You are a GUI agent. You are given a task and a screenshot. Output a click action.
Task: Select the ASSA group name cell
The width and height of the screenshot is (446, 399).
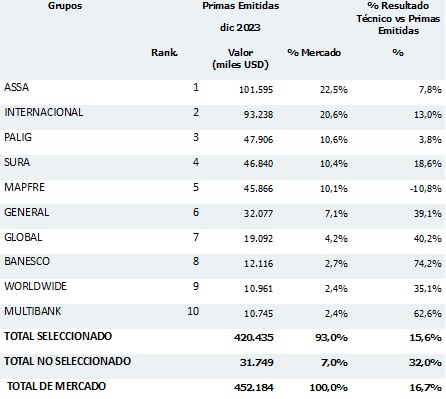click(16, 87)
